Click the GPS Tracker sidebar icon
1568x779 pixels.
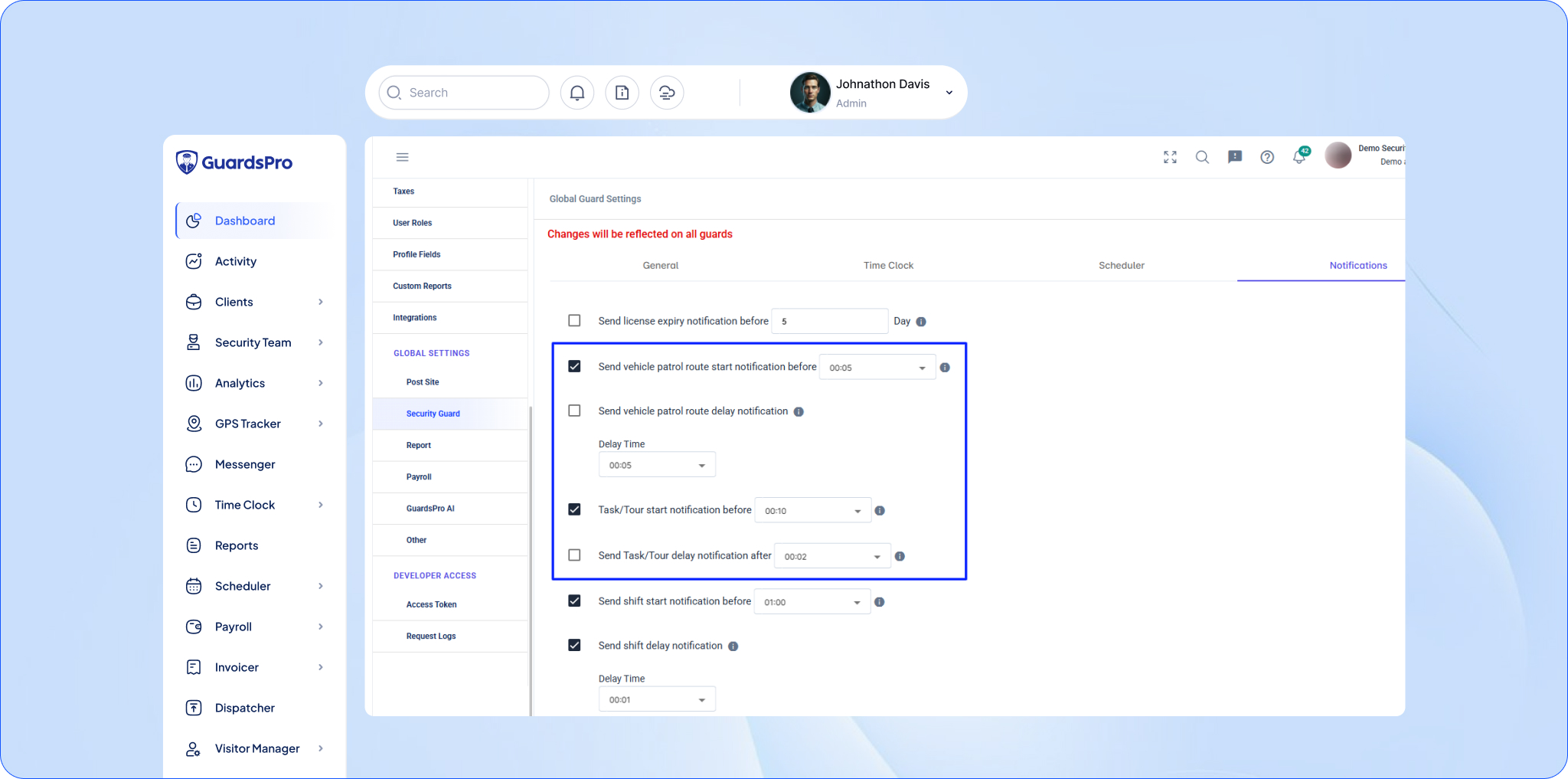click(x=194, y=424)
